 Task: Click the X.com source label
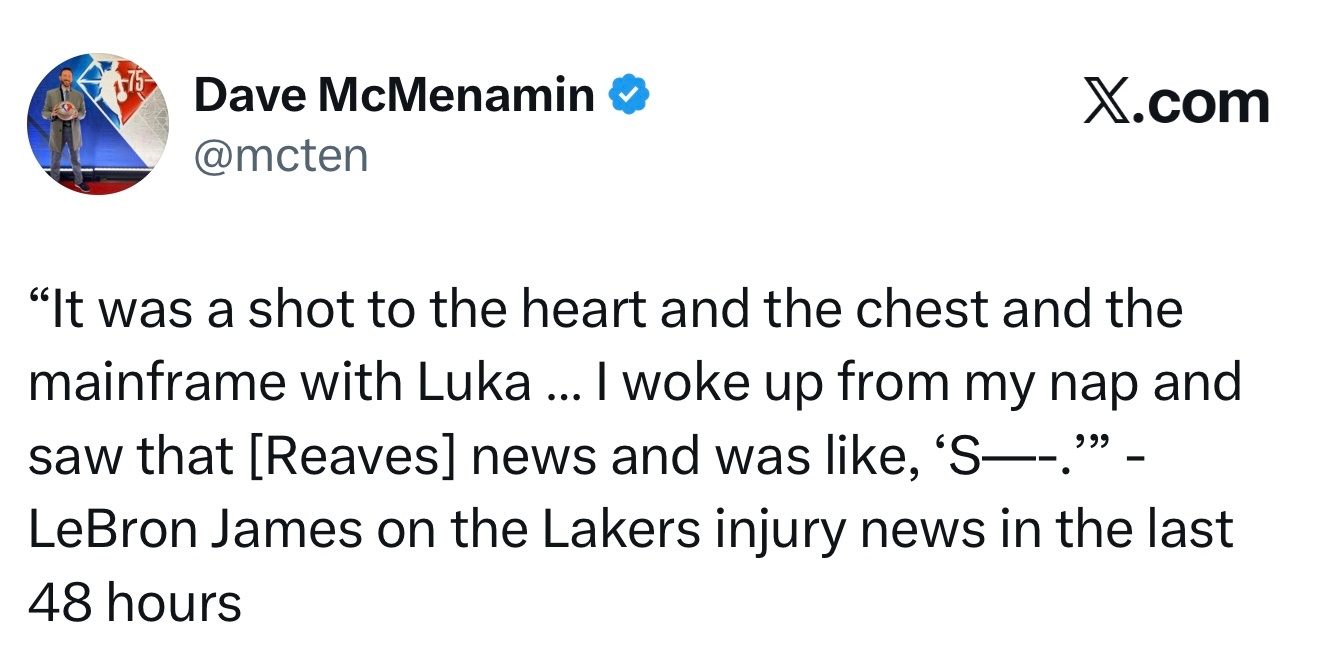pyautogui.click(x=1176, y=102)
